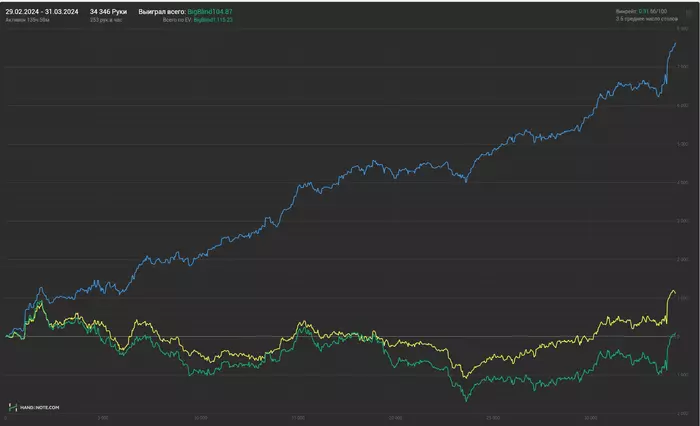Click the average tables count text
The height and width of the screenshot is (426, 700).
coord(646,19)
